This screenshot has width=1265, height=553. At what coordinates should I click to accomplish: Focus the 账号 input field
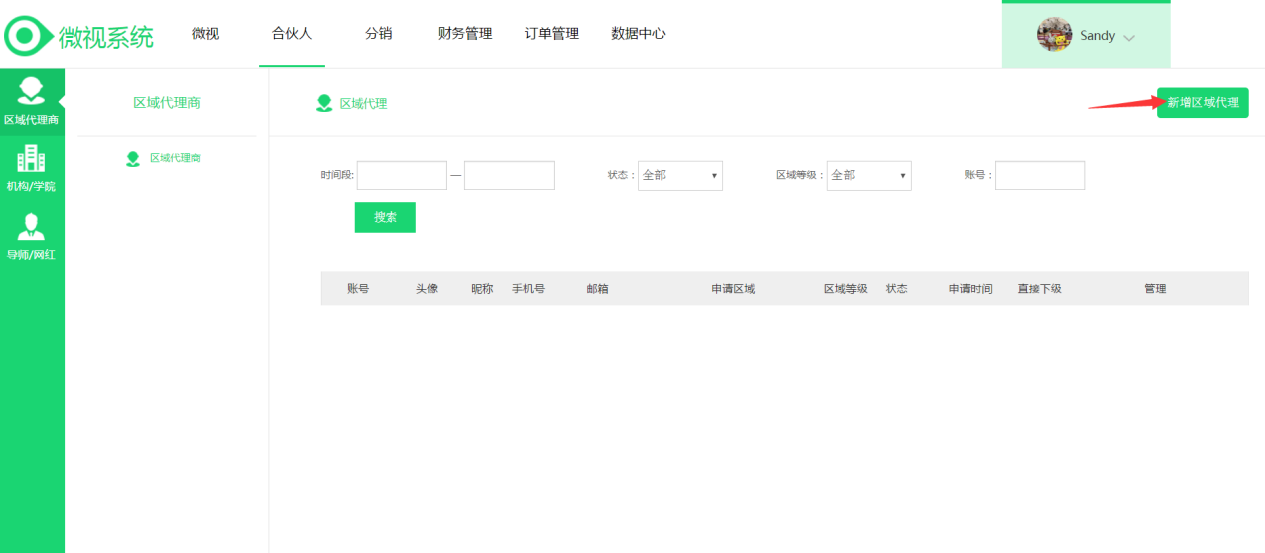1039,175
